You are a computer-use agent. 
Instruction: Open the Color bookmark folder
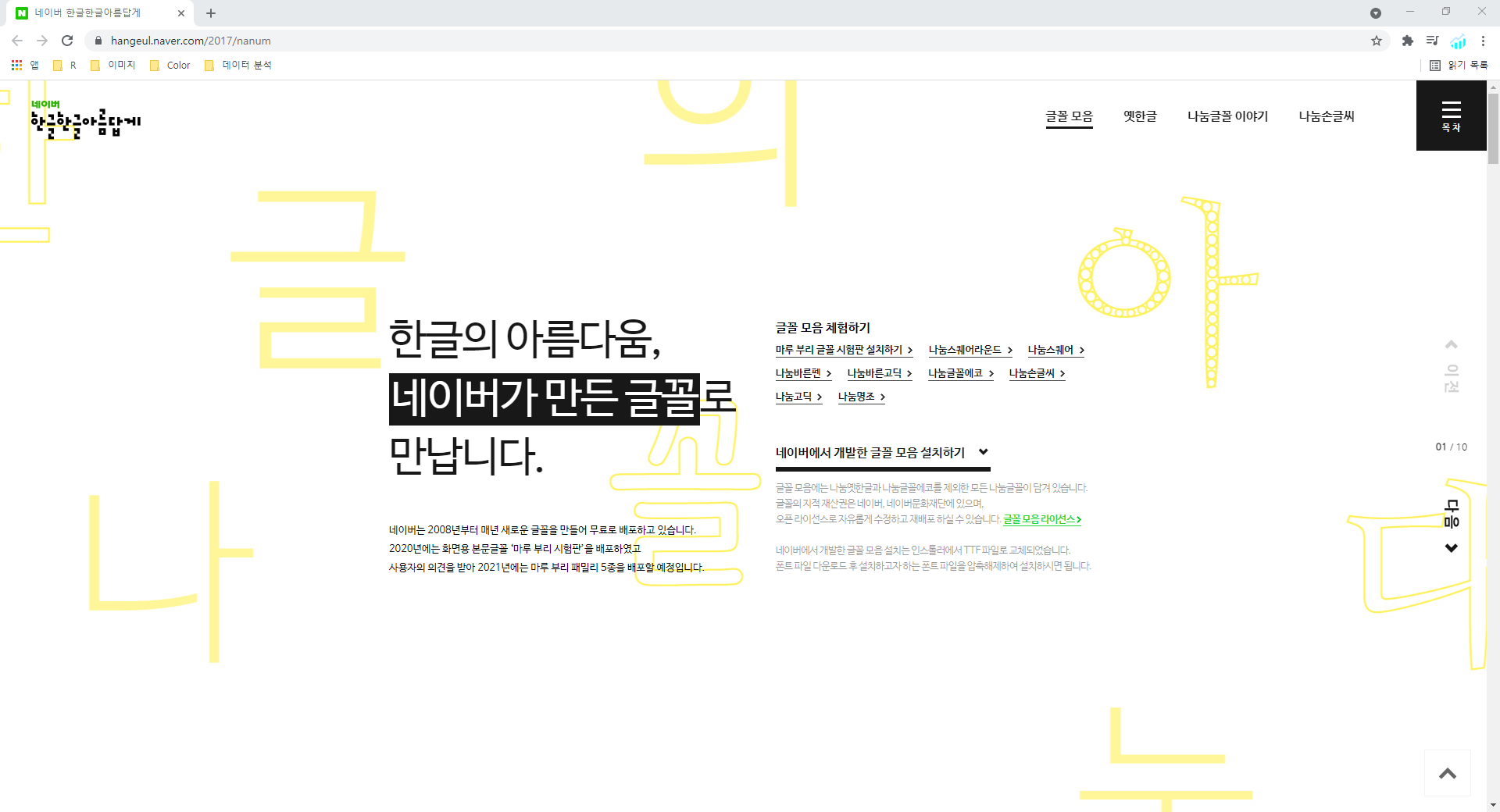(x=170, y=65)
